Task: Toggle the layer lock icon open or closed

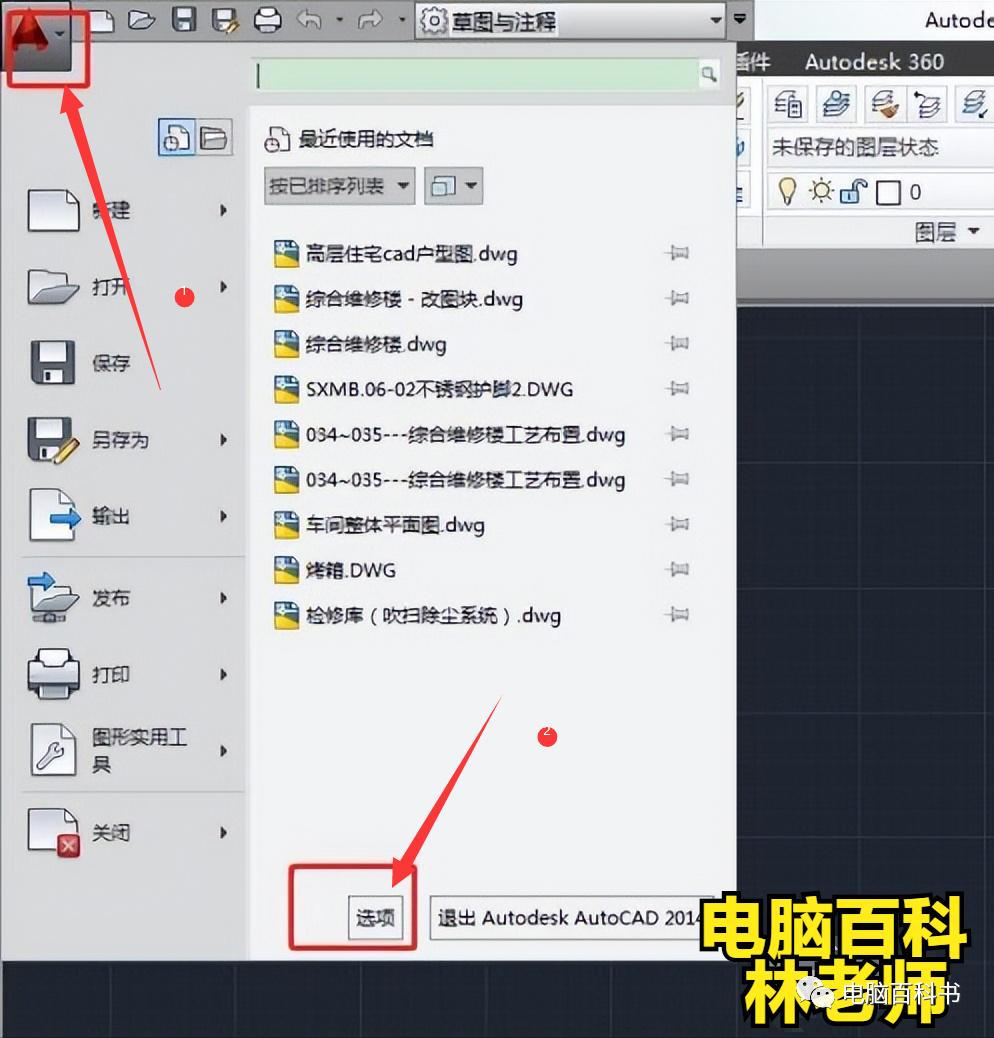Action: tap(854, 191)
